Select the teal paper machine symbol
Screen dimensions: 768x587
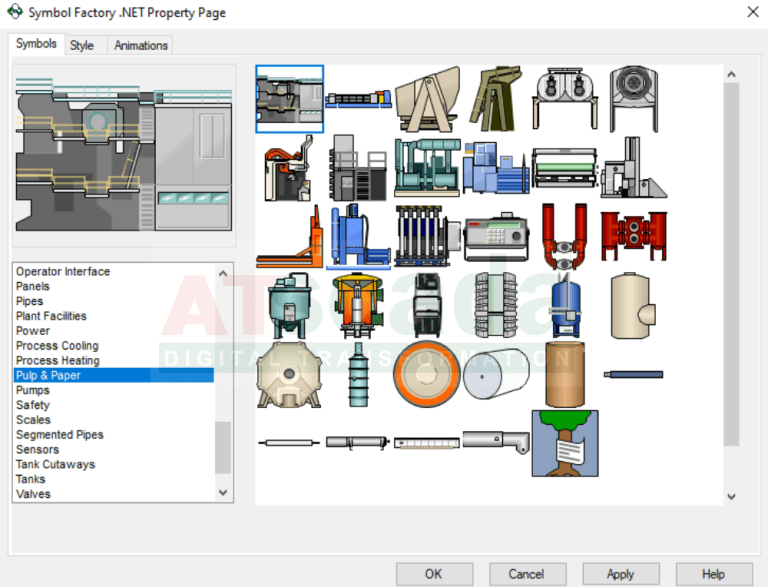[x=428, y=168]
